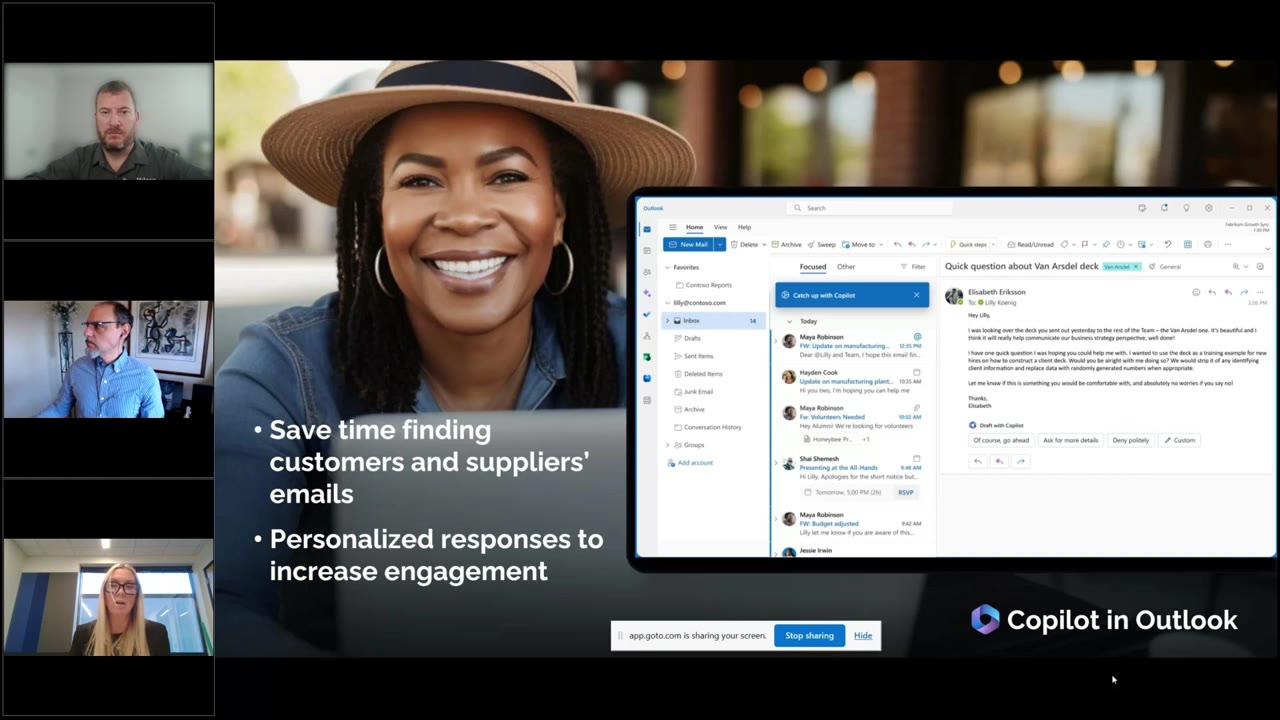Click the Archive icon in the toolbar

coord(776,244)
